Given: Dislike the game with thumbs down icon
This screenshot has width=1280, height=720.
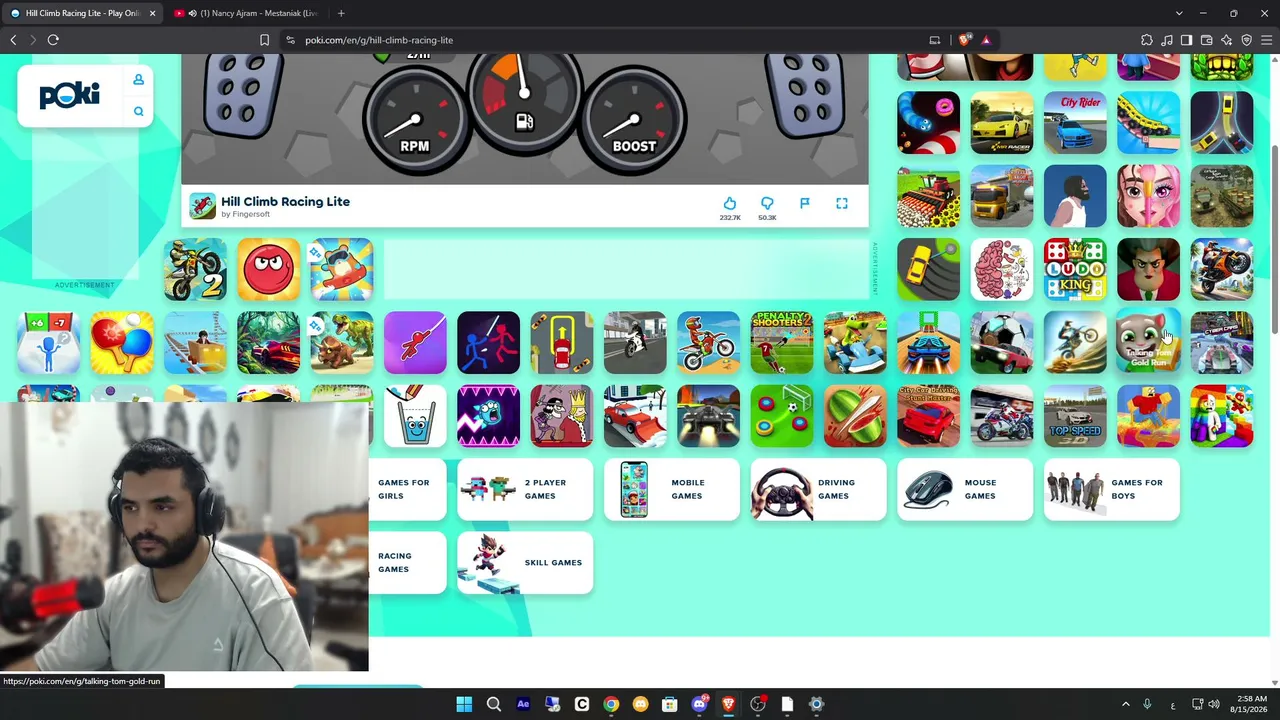Looking at the screenshot, I should tap(767, 204).
